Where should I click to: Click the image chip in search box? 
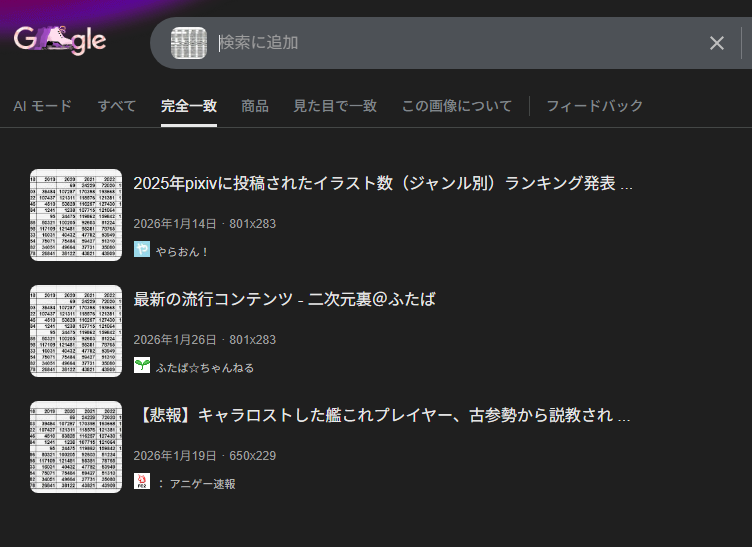189,43
